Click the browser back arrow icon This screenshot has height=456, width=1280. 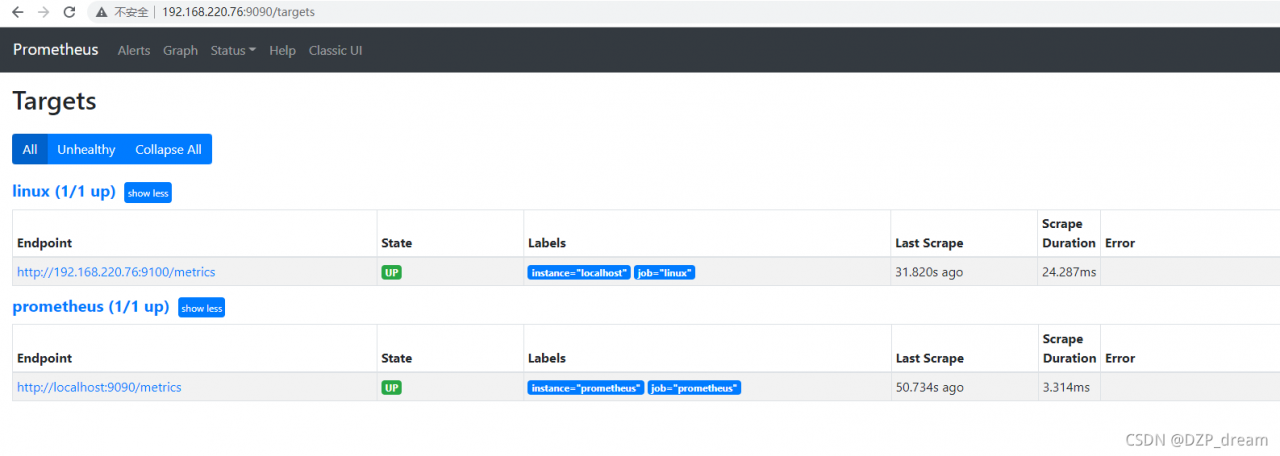coord(18,12)
